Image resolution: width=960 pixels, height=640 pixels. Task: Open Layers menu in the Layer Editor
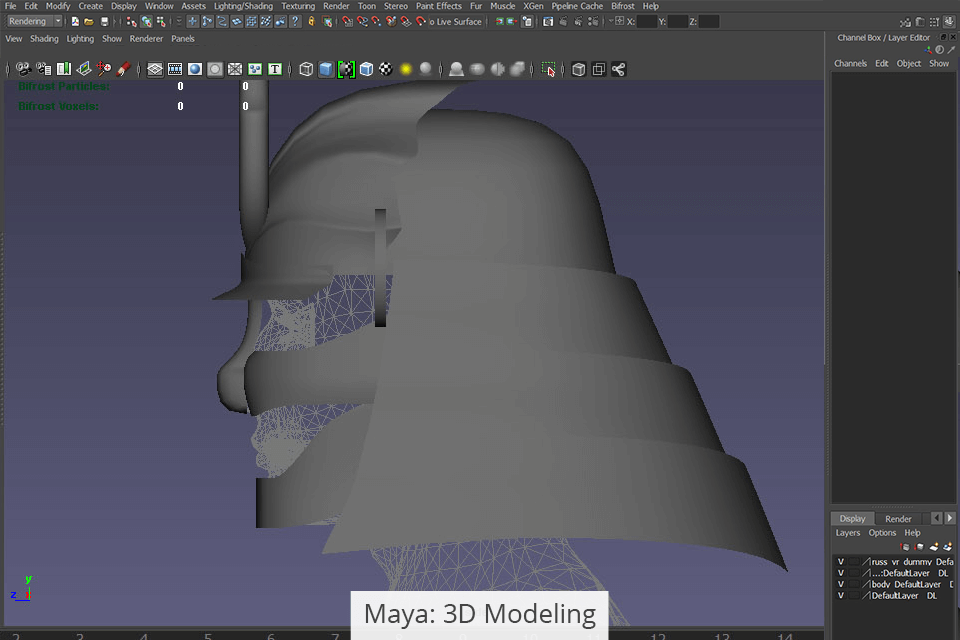click(x=847, y=533)
